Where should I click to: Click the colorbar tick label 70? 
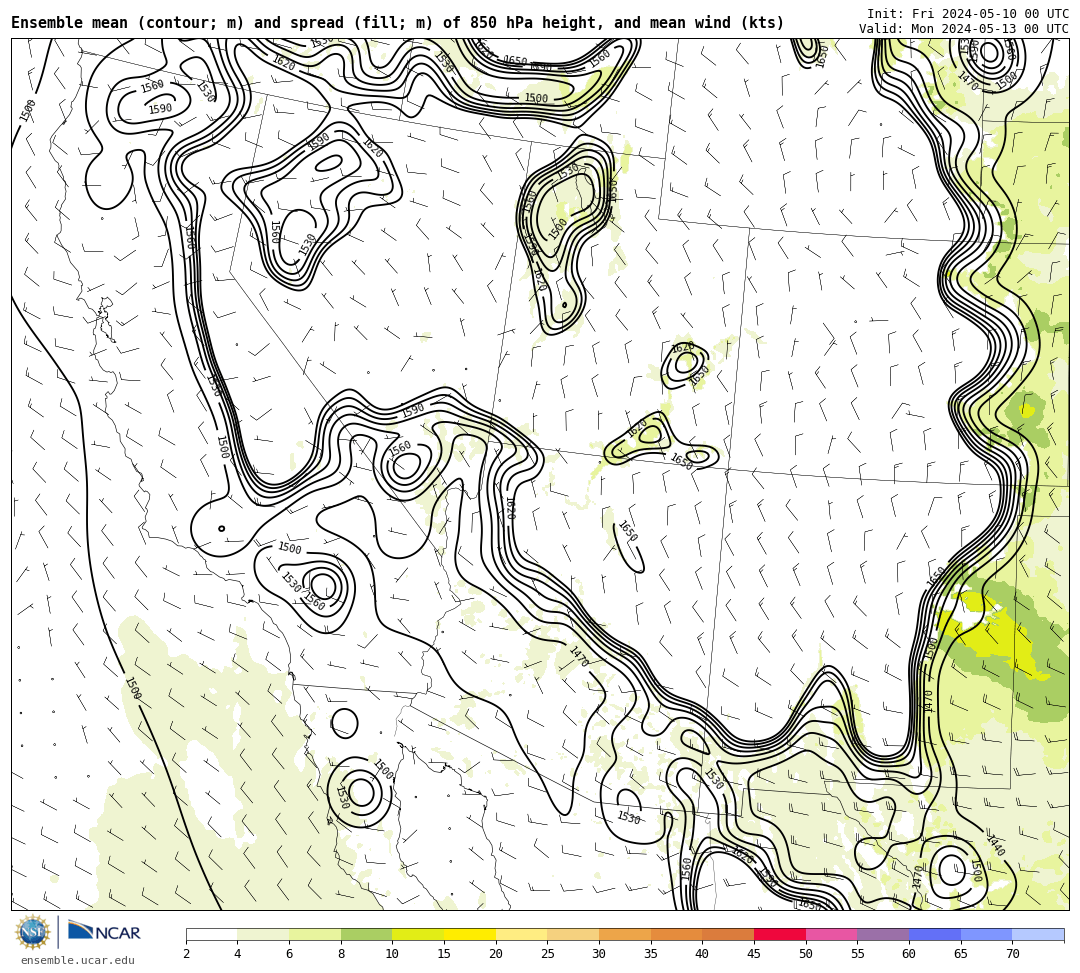click(x=1012, y=954)
